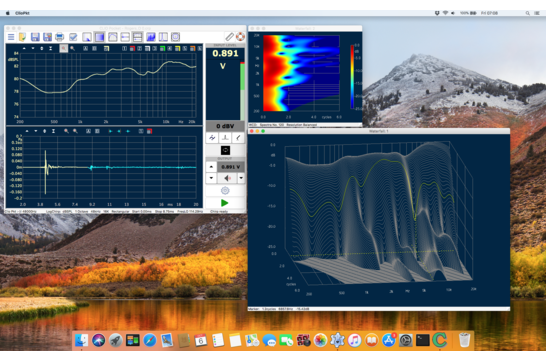Screen dimensions: 546x360
Task: Toggle overlay 3 on upper graph
Action: click(x=154, y=48)
